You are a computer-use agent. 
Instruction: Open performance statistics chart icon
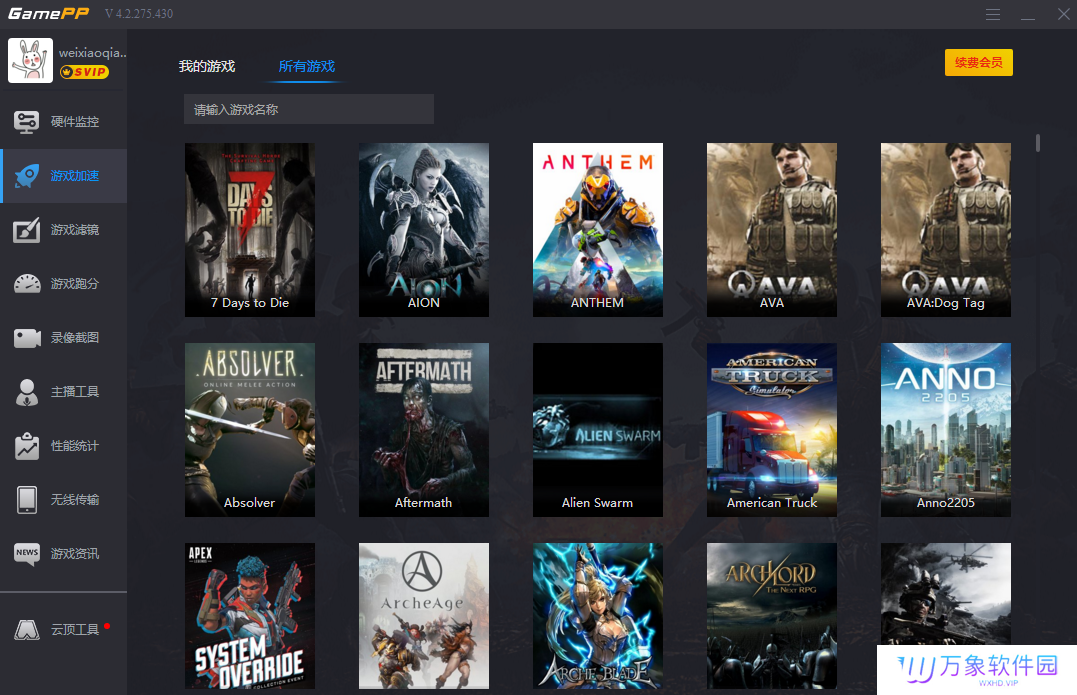[27, 446]
